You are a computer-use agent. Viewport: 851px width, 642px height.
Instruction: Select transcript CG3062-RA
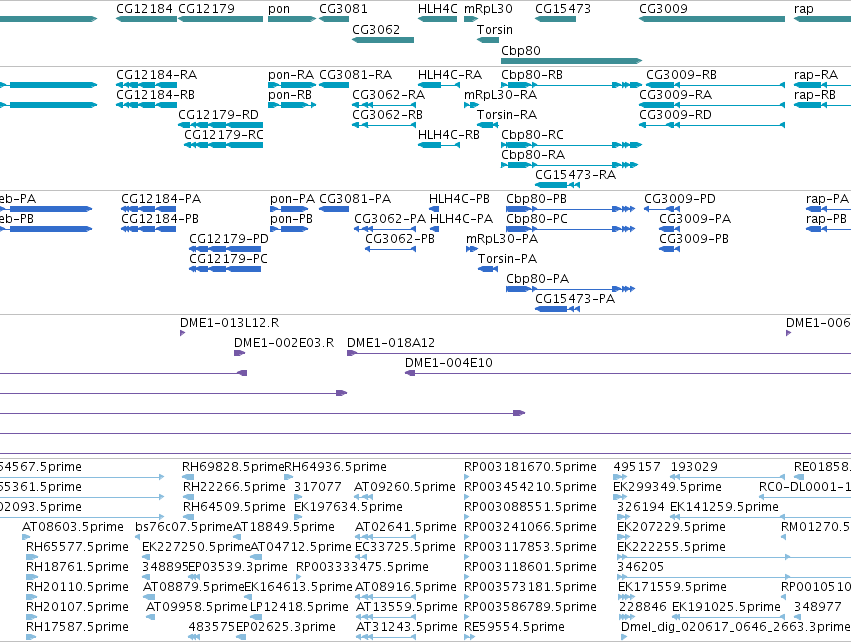[x=389, y=94]
